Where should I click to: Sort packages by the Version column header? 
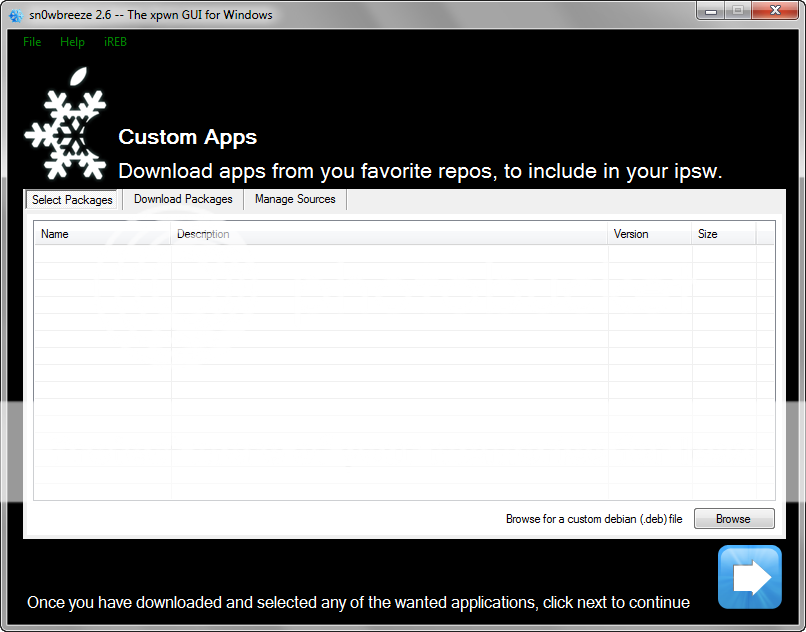650,234
